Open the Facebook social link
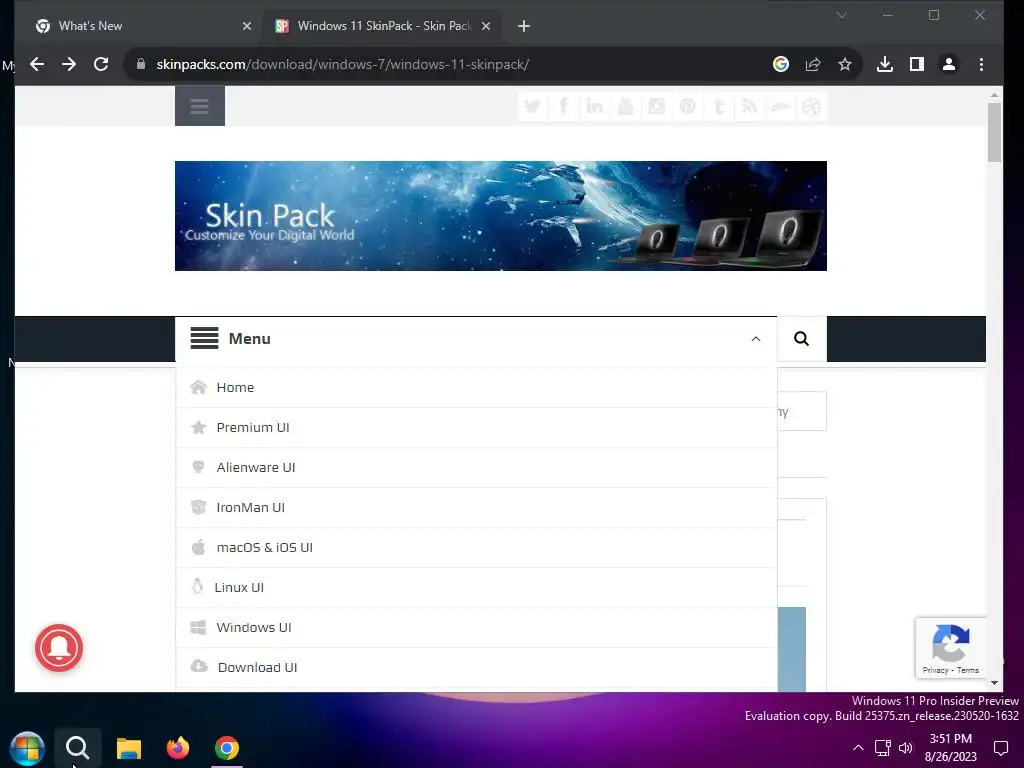The width and height of the screenshot is (1024, 768). click(564, 106)
